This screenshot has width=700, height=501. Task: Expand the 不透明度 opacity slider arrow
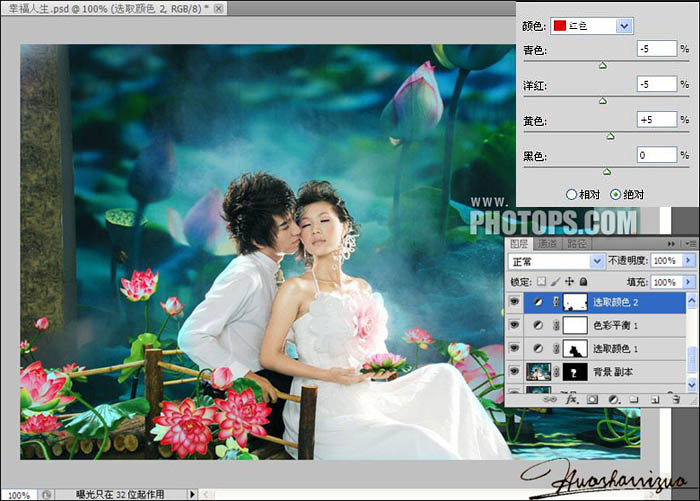click(688, 261)
